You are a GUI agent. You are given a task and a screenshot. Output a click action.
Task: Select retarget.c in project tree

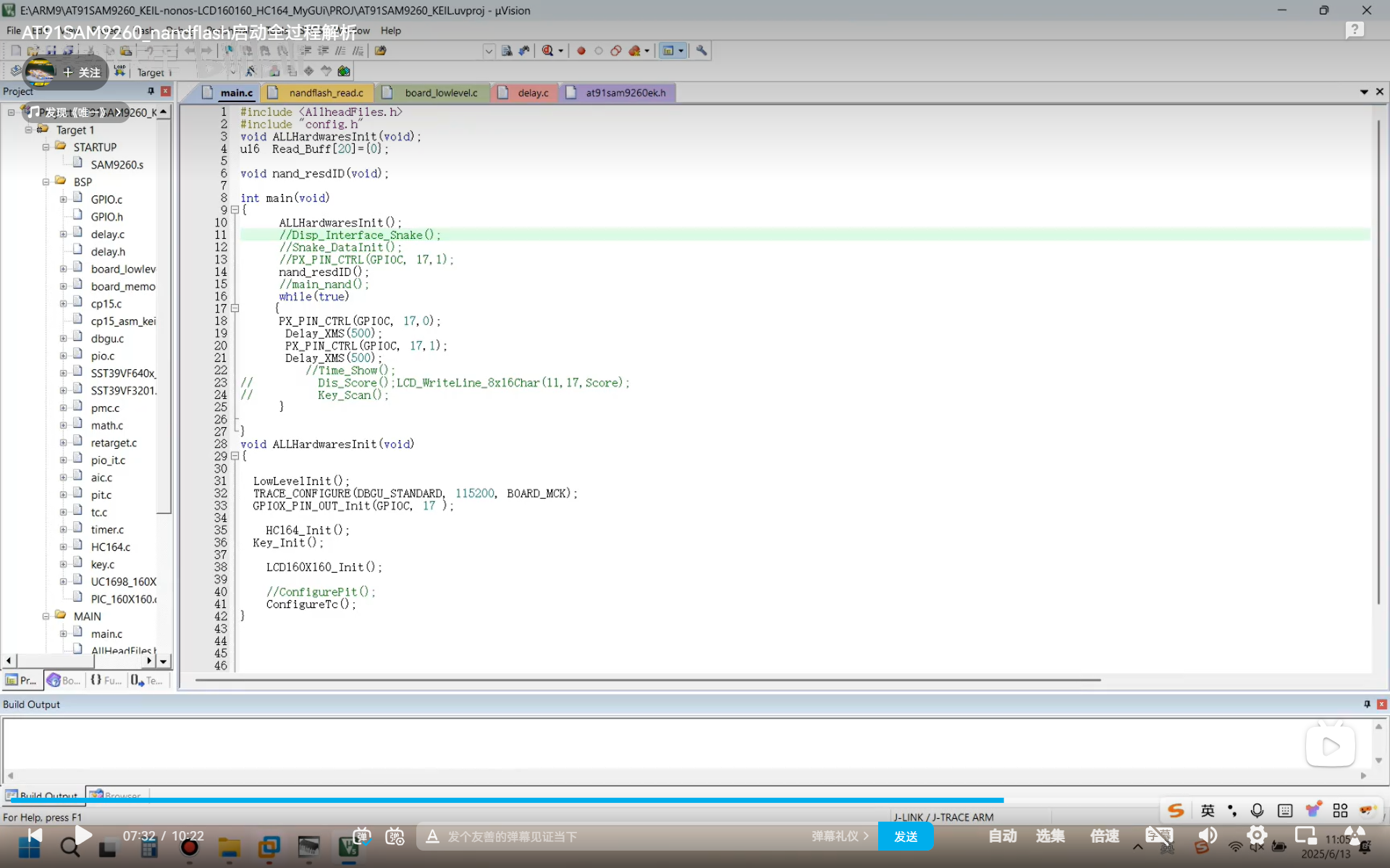pos(114,442)
